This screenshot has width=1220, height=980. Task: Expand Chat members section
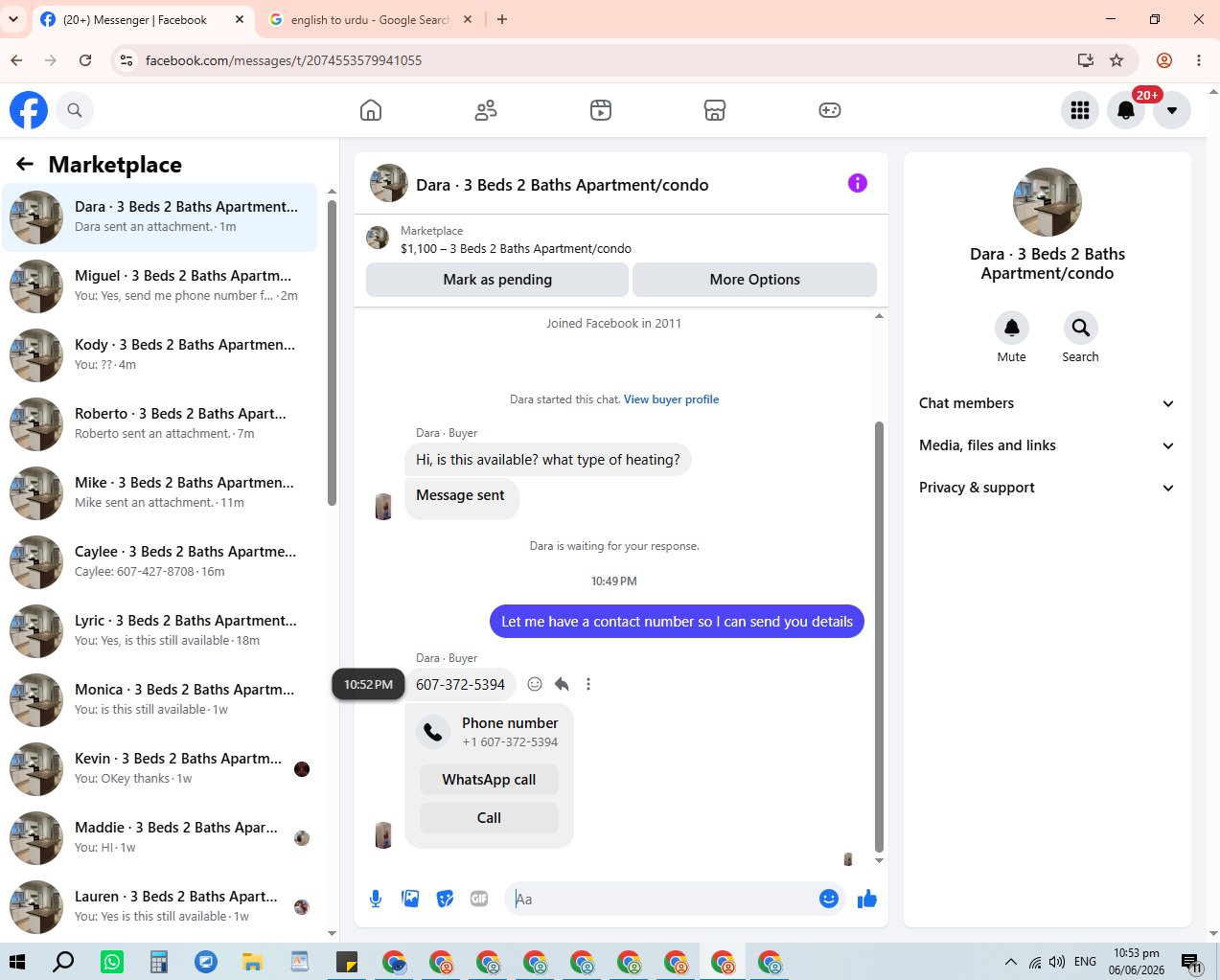(x=1047, y=403)
